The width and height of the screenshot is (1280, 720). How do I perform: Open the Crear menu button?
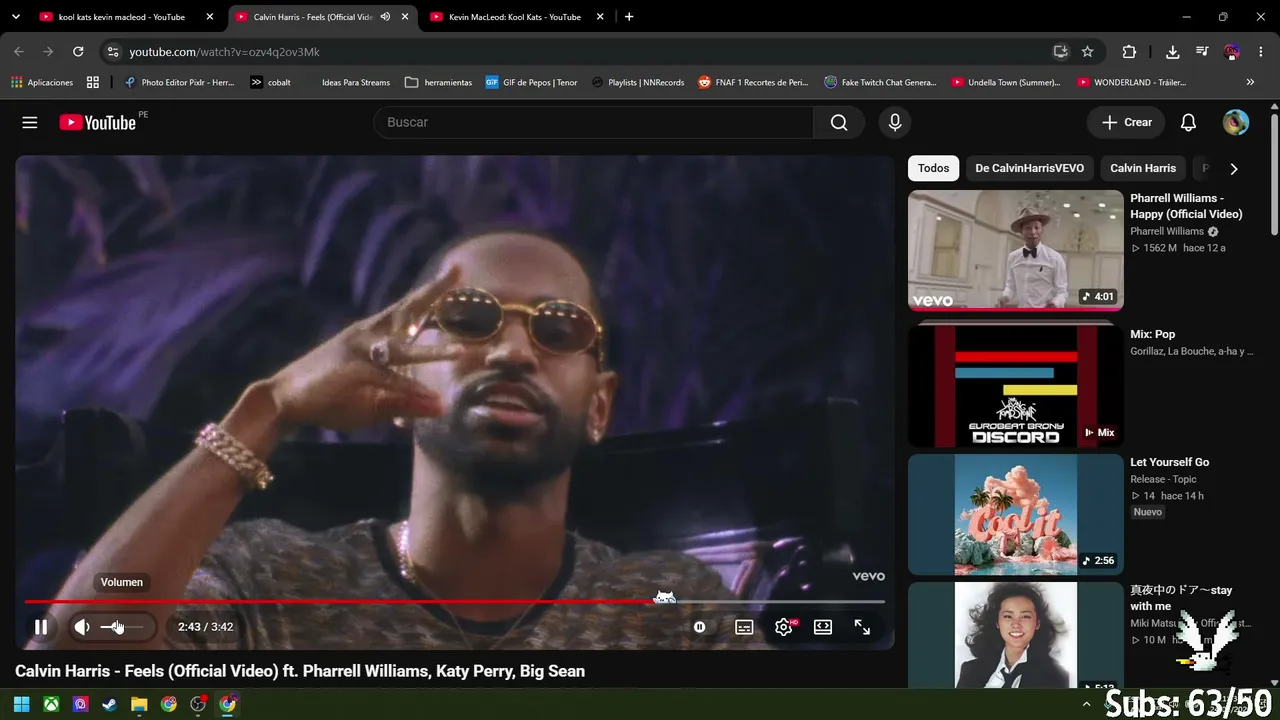[x=1126, y=122]
